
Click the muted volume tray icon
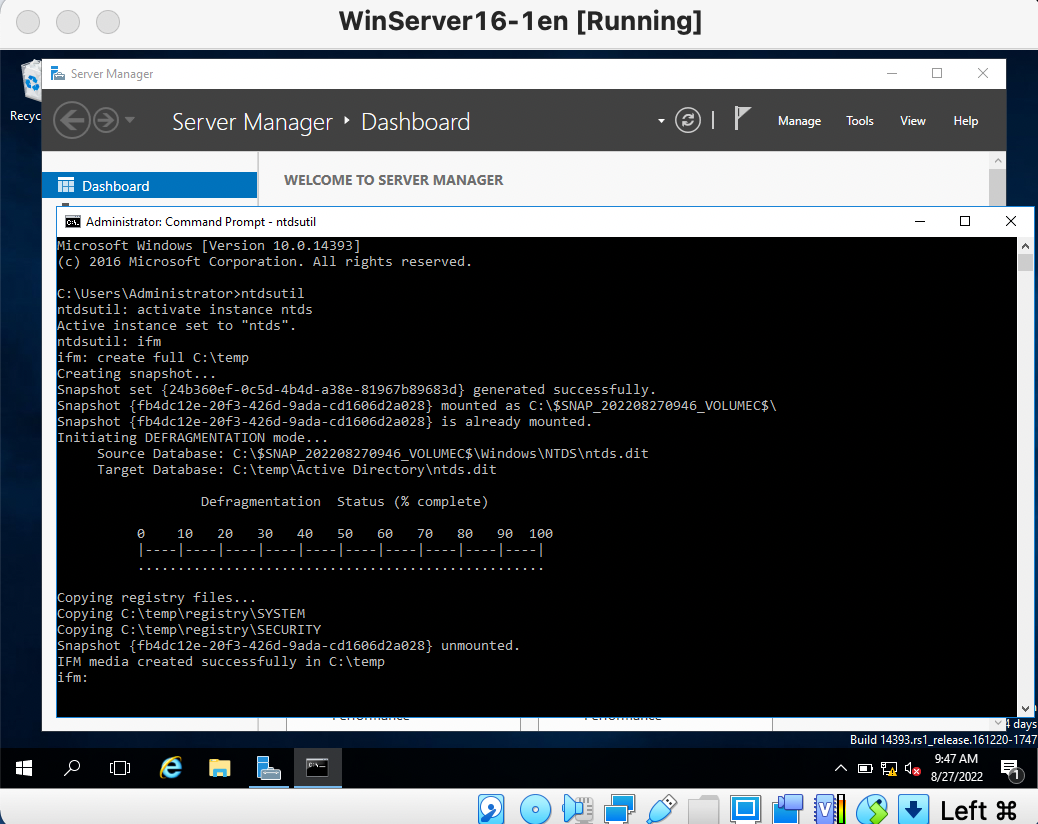[x=912, y=769]
